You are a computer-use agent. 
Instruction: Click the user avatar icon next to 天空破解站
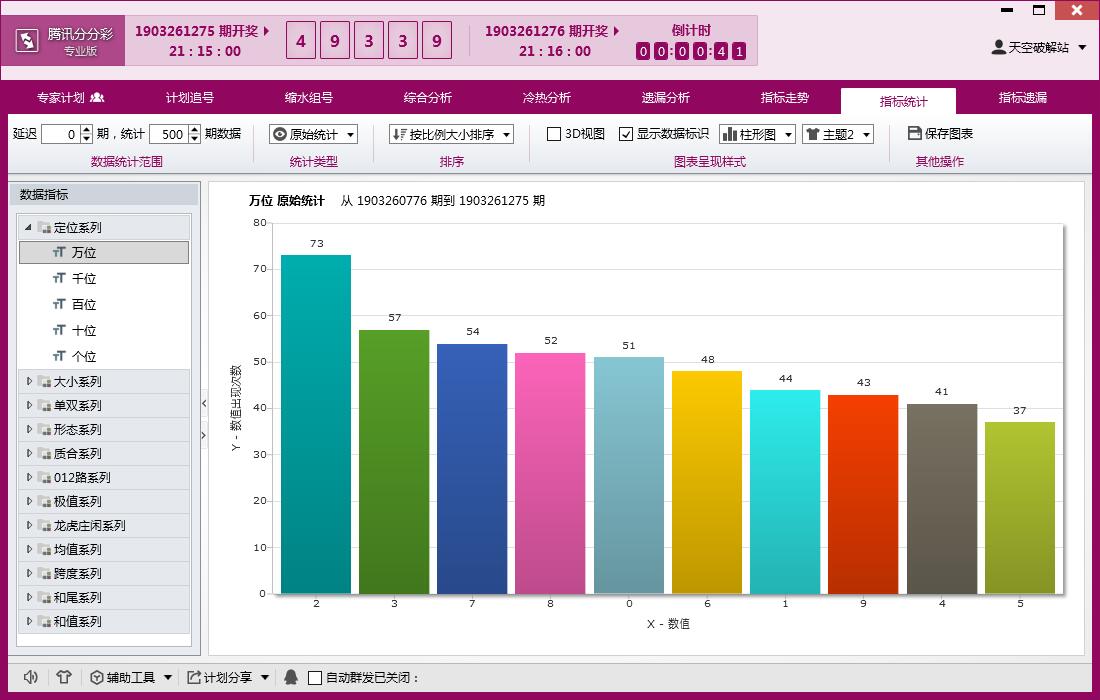[998, 47]
